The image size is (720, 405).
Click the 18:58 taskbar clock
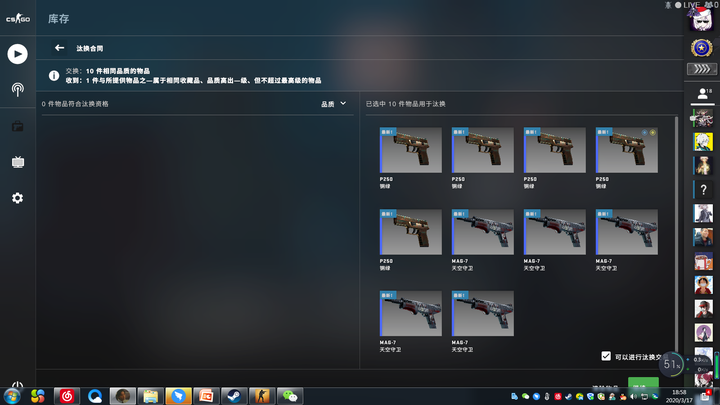(x=679, y=396)
